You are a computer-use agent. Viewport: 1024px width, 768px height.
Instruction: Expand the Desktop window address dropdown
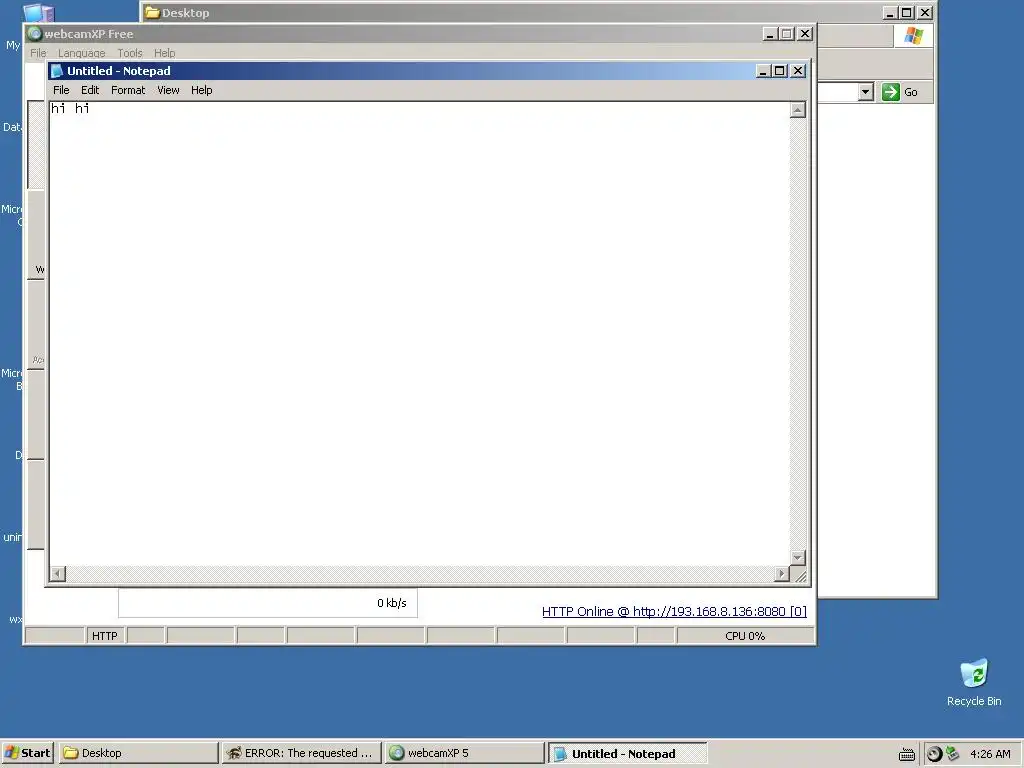coord(866,92)
